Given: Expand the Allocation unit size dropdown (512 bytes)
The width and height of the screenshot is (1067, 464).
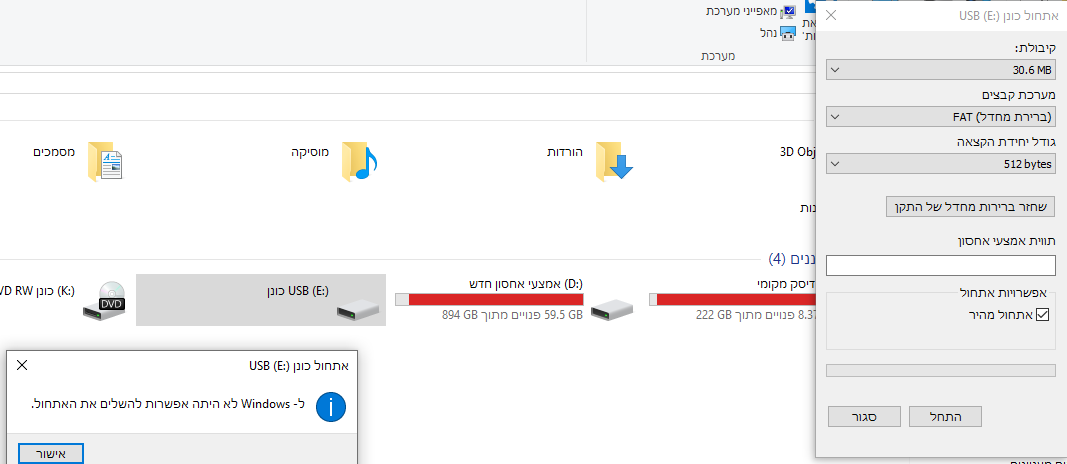Looking at the screenshot, I should pos(941,163).
